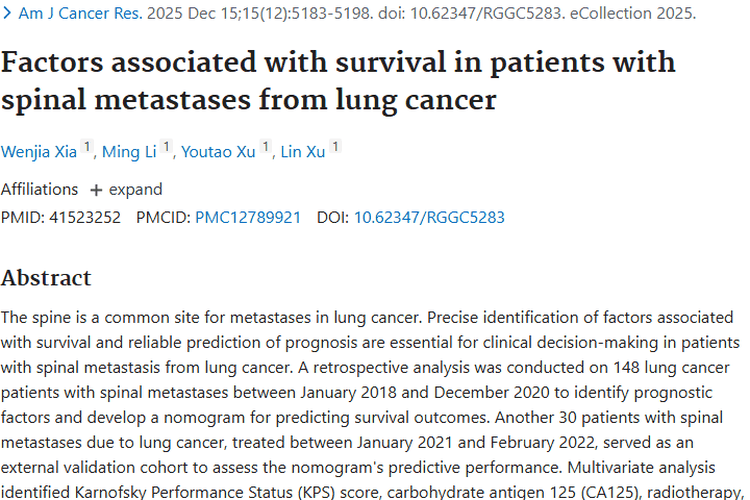Screen dimensions: 750x500
Task: Click affiliation superscript after Ming Li
Action: tap(166, 148)
